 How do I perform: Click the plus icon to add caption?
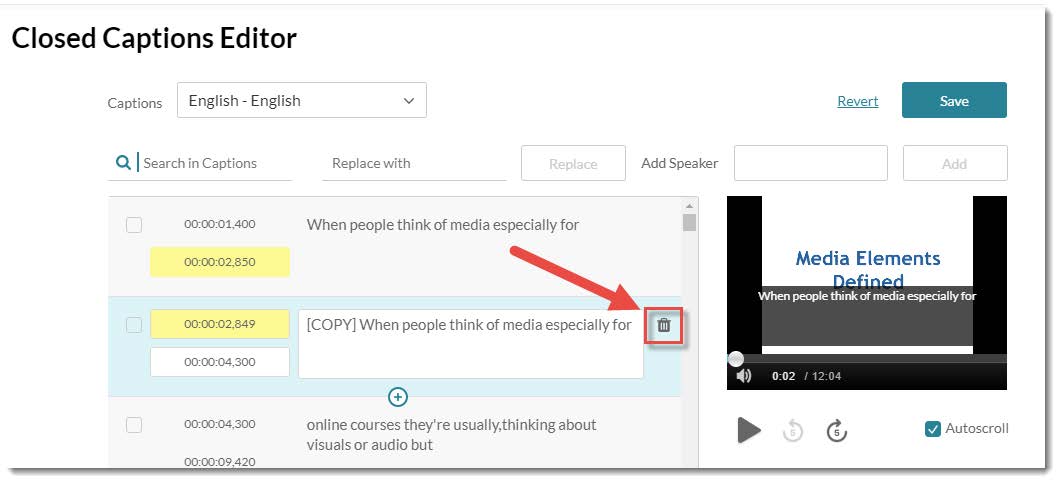tap(397, 397)
